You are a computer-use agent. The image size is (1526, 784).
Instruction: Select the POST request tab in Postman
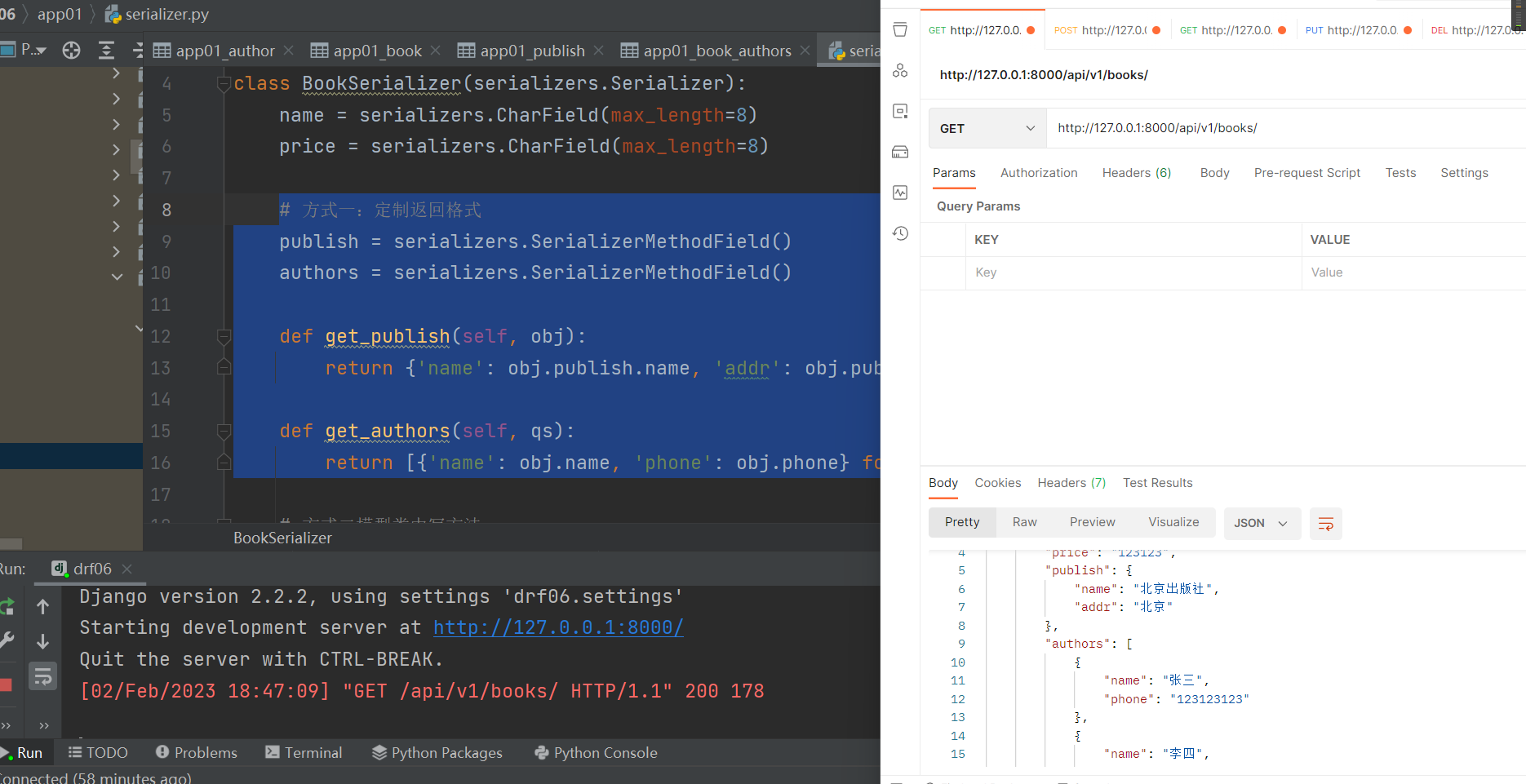(1107, 30)
